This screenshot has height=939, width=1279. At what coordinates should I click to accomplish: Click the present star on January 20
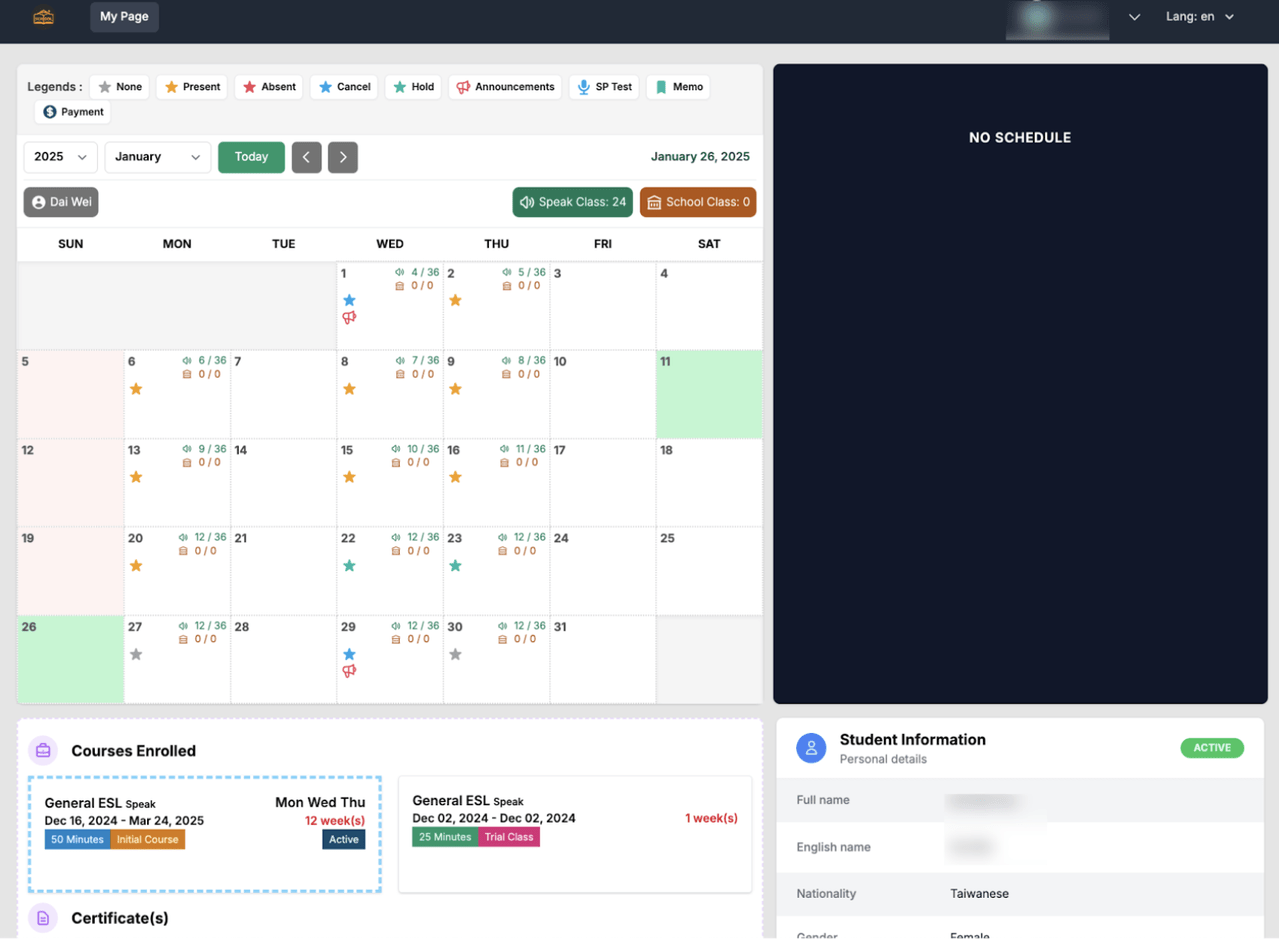(136, 566)
